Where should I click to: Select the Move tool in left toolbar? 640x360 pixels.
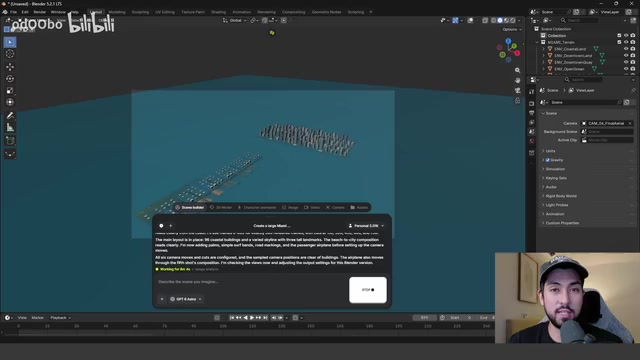(10, 67)
